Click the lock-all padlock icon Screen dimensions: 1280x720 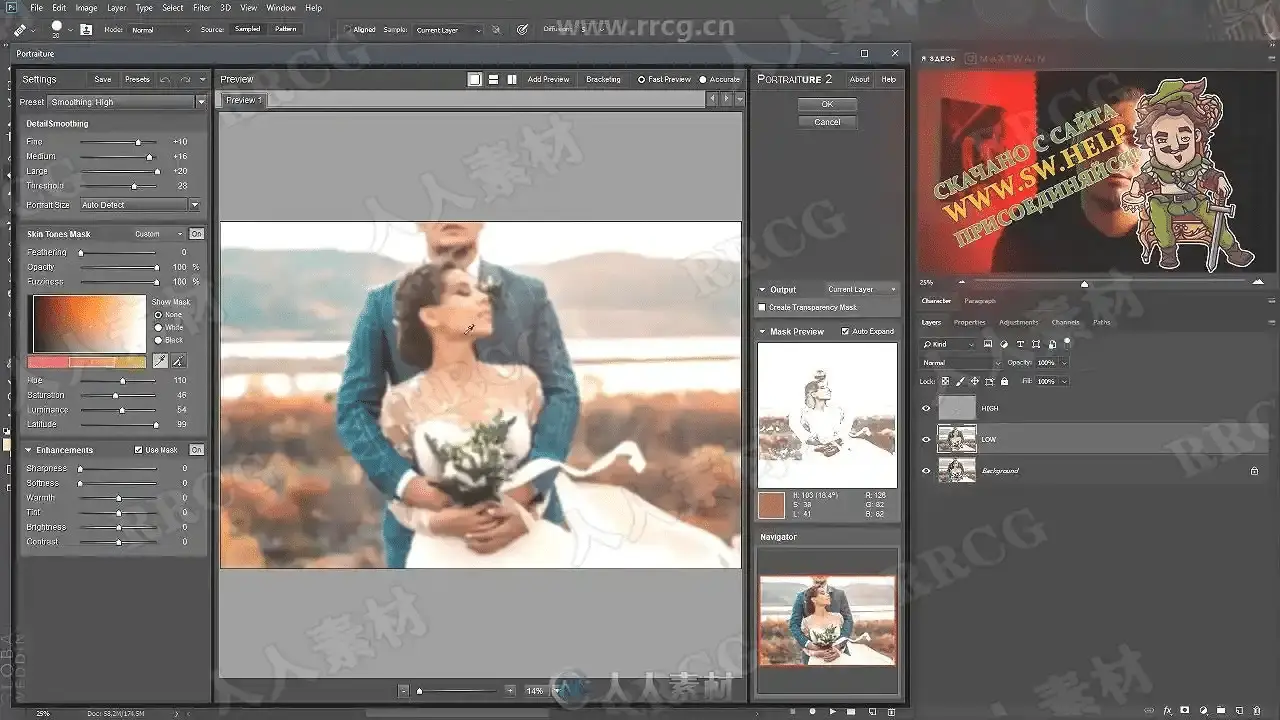pyautogui.click(x=1004, y=381)
